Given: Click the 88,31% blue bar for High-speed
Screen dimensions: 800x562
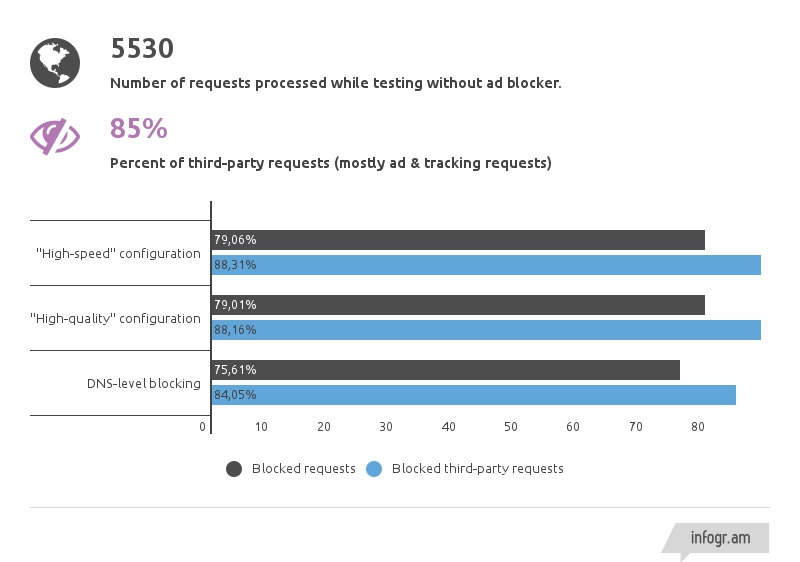Looking at the screenshot, I should click(486, 265).
